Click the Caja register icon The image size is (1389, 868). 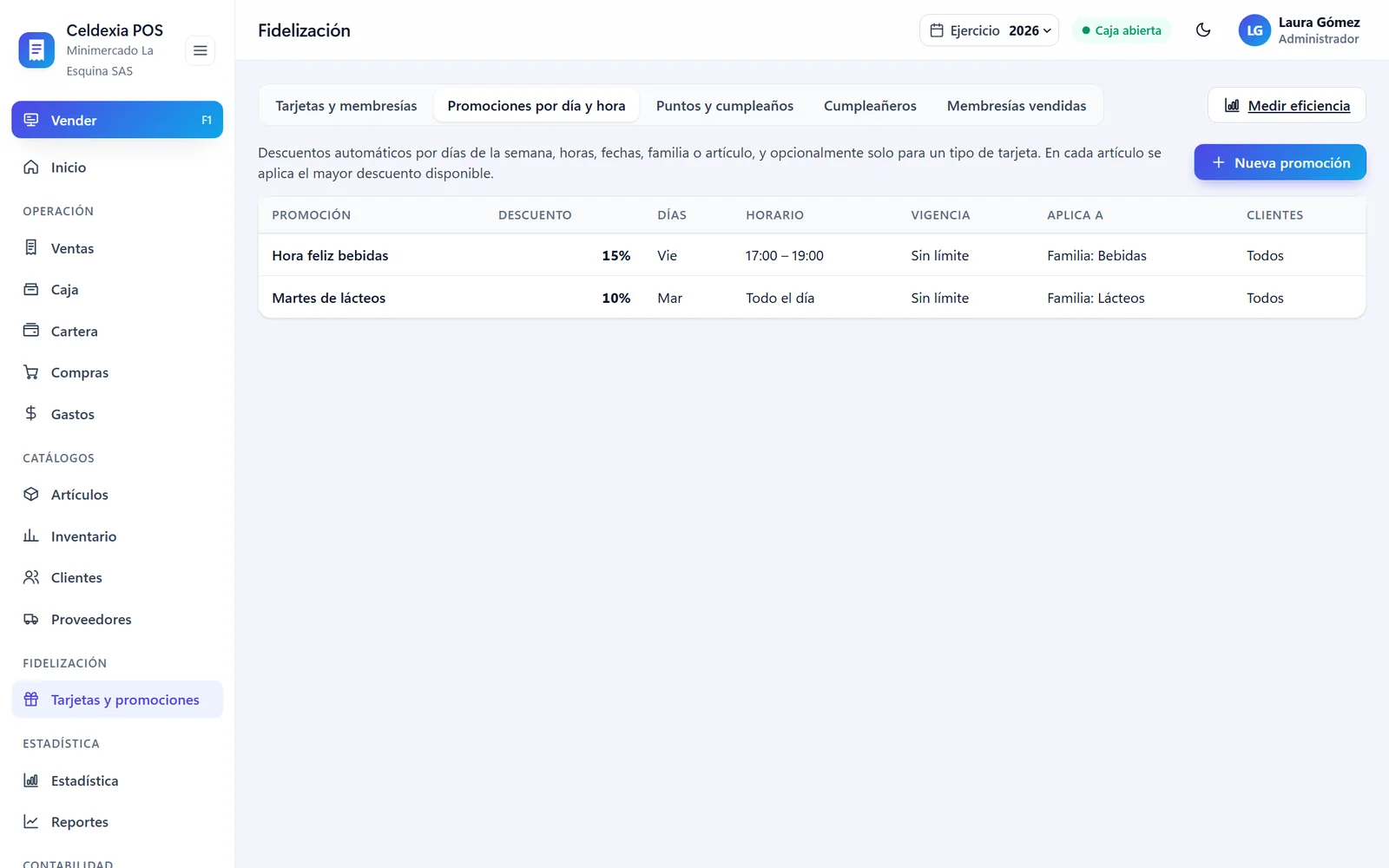pos(31,289)
